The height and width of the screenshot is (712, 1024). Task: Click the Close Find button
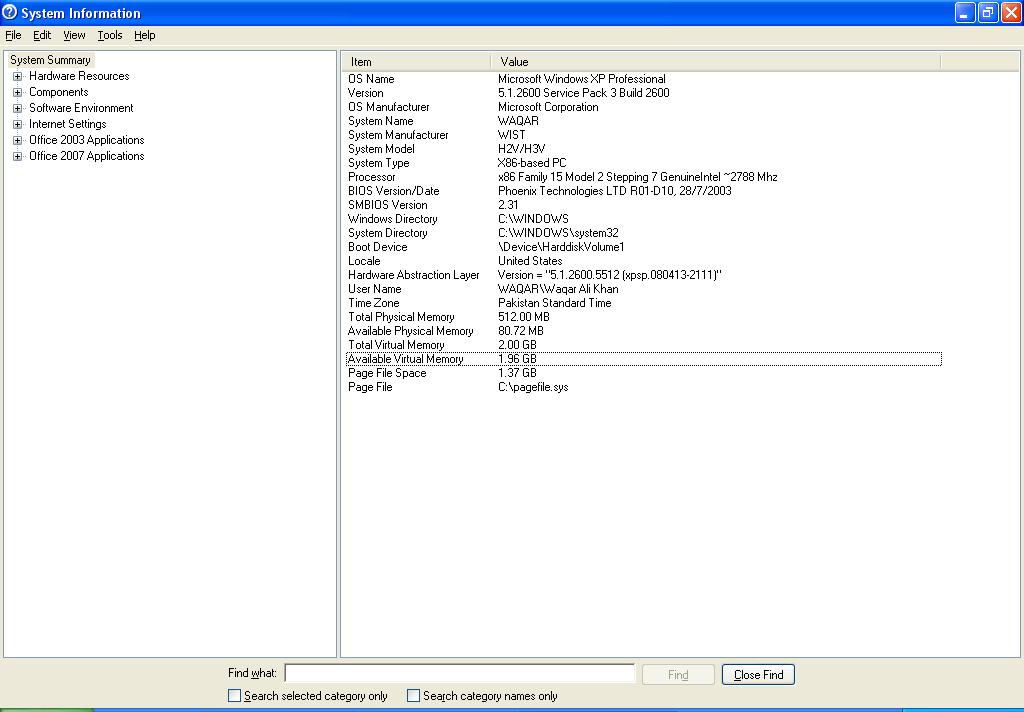click(x=757, y=674)
